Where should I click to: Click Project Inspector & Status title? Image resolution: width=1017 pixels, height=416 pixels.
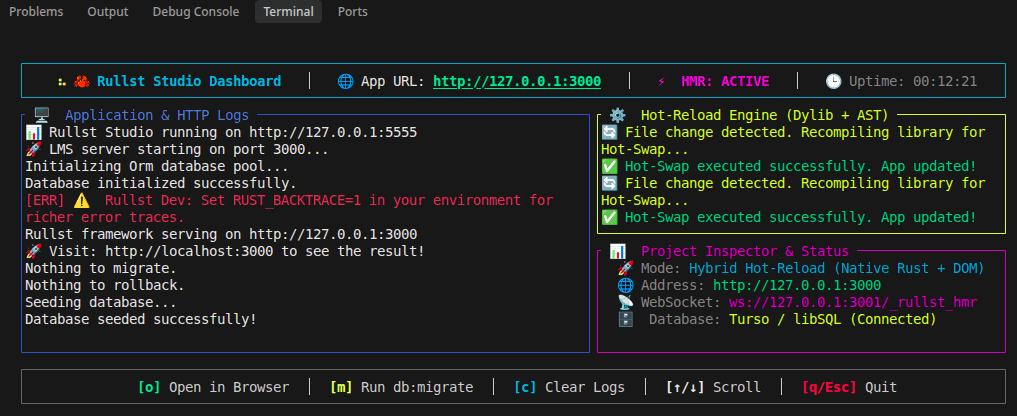pos(745,251)
